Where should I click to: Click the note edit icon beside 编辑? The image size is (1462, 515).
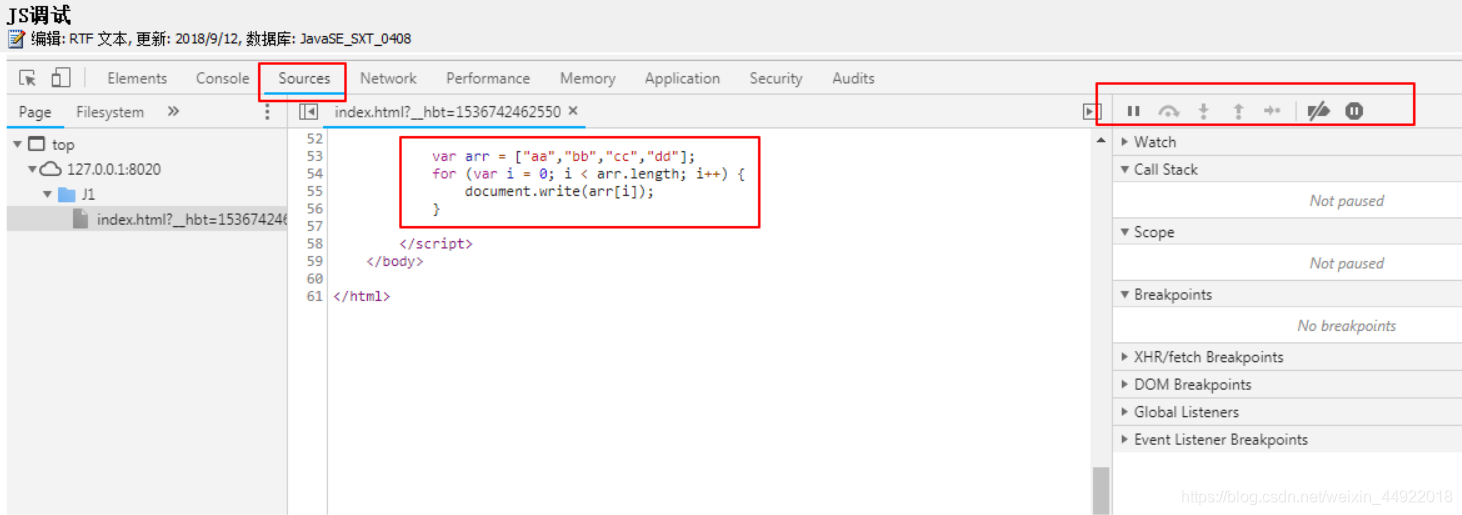16,39
